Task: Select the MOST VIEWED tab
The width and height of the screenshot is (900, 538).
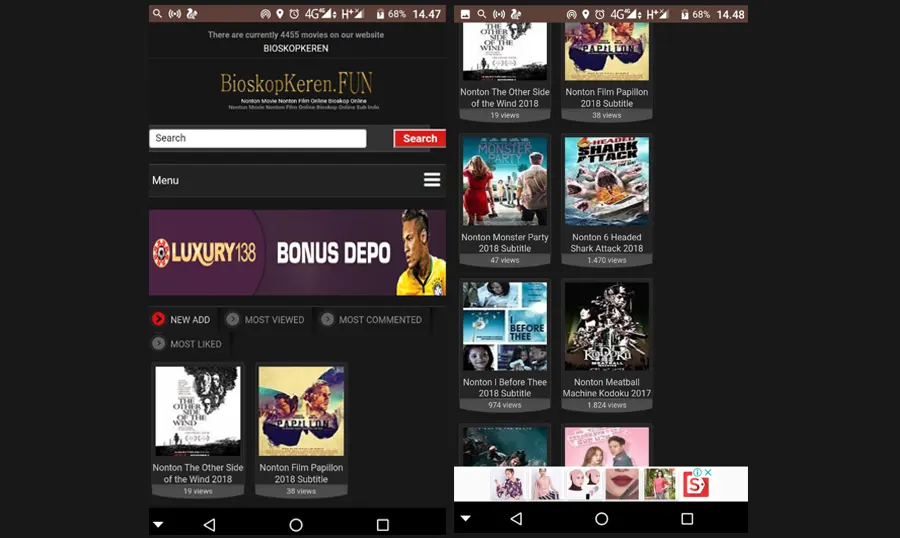Action: [x=265, y=319]
